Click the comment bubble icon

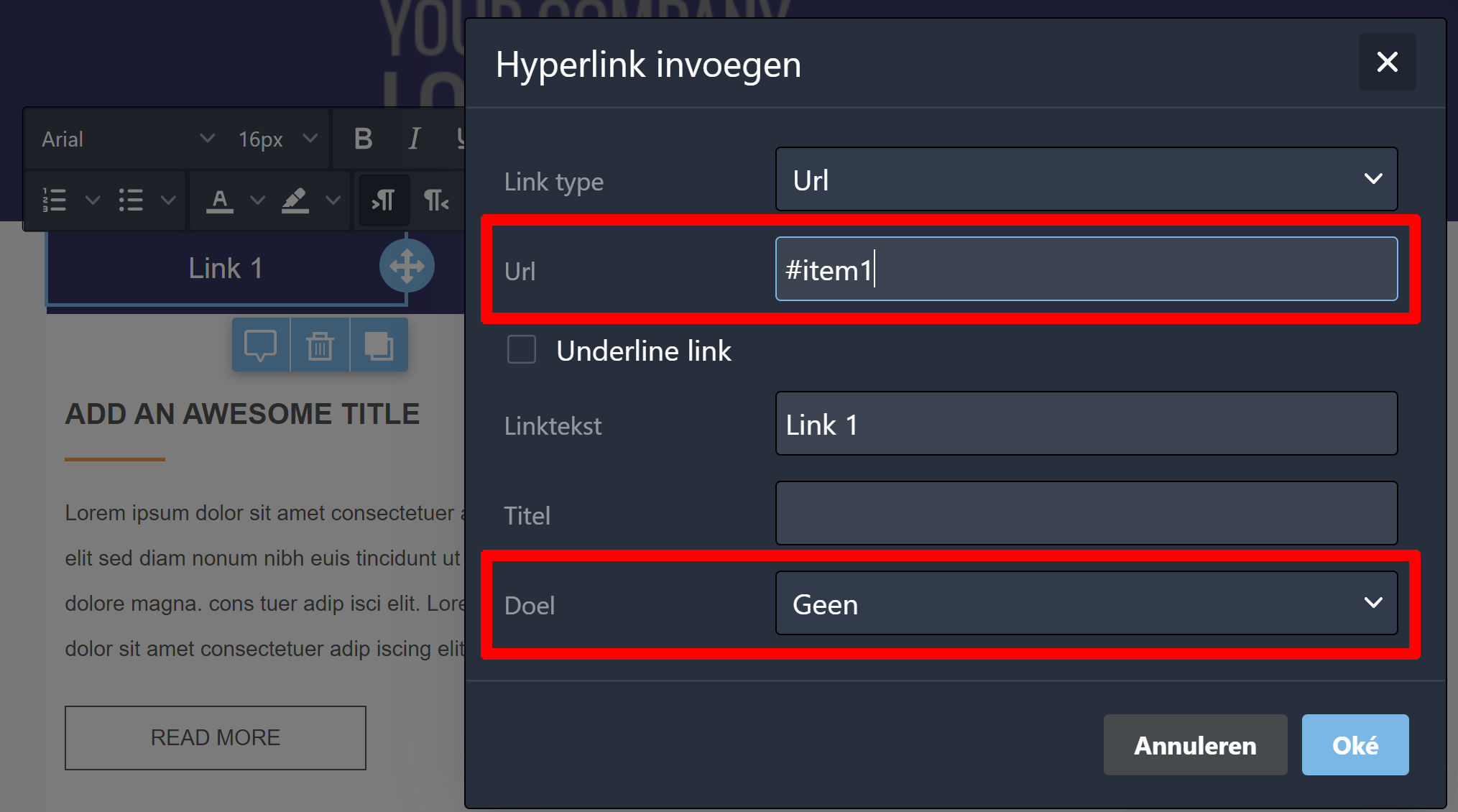pyautogui.click(x=260, y=346)
